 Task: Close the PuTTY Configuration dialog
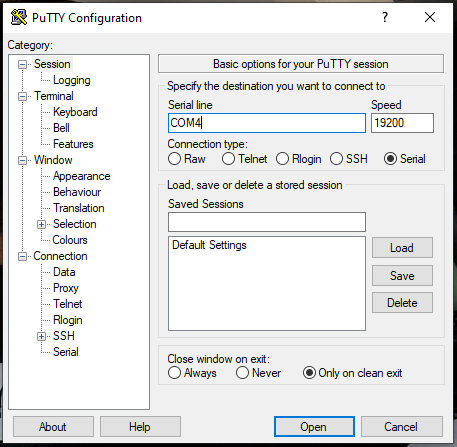coord(430,17)
